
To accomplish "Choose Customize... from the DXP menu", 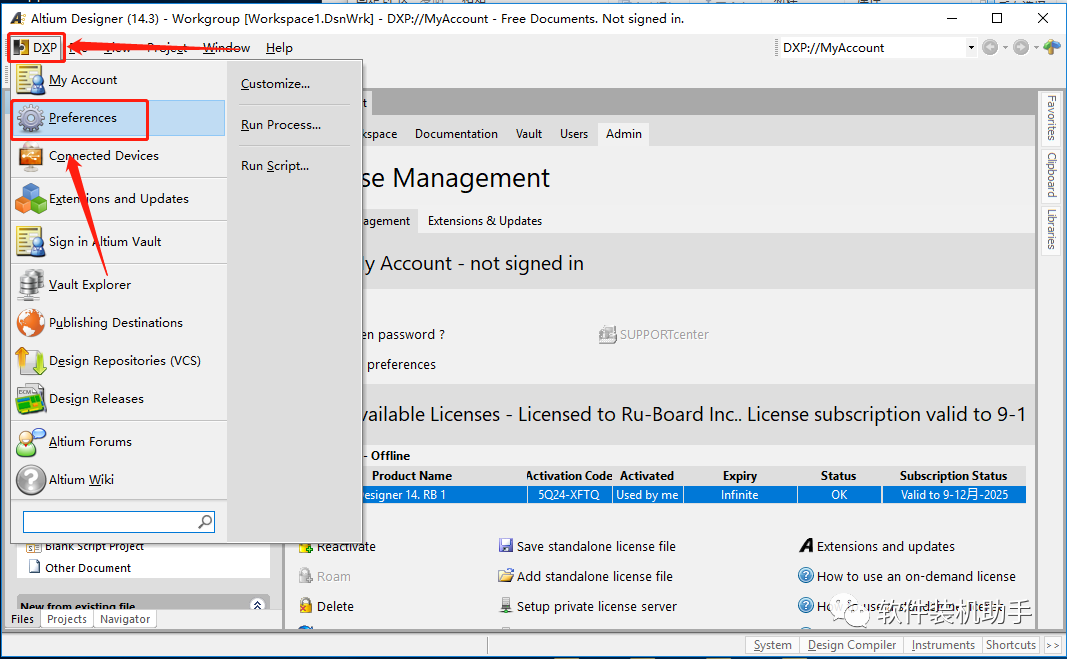I will click(x=275, y=84).
